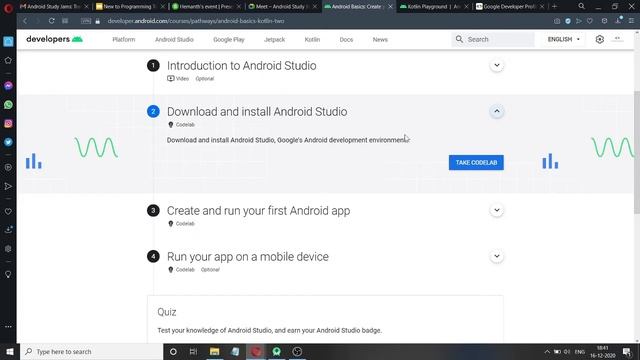
Task: Open the Windows Start button
Action: [10, 351]
